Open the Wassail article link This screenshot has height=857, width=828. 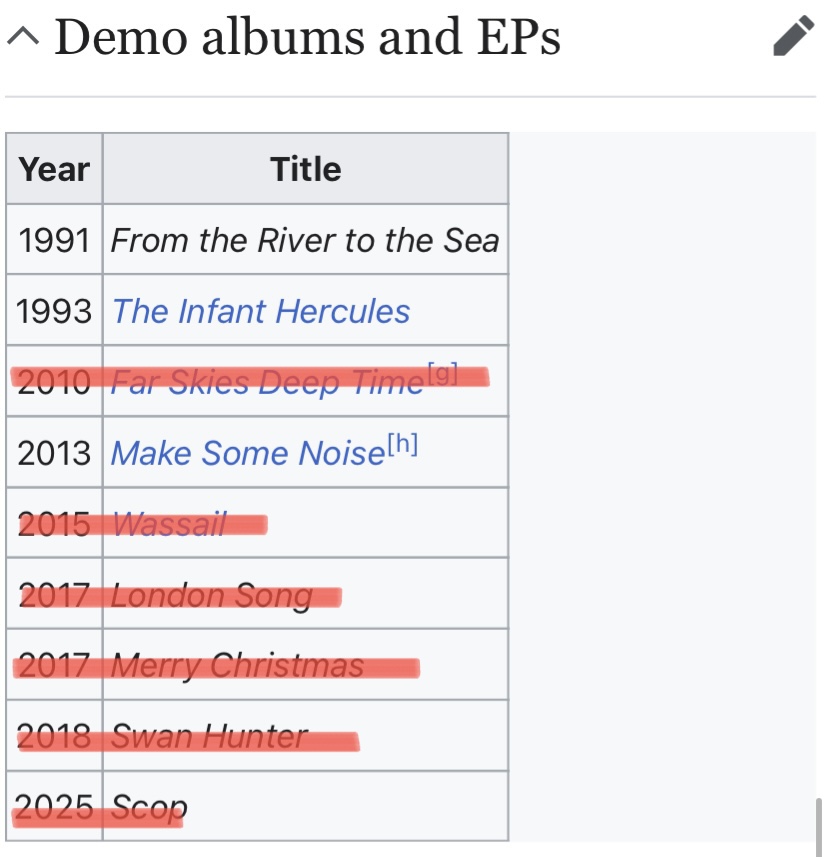[x=169, y=524]
